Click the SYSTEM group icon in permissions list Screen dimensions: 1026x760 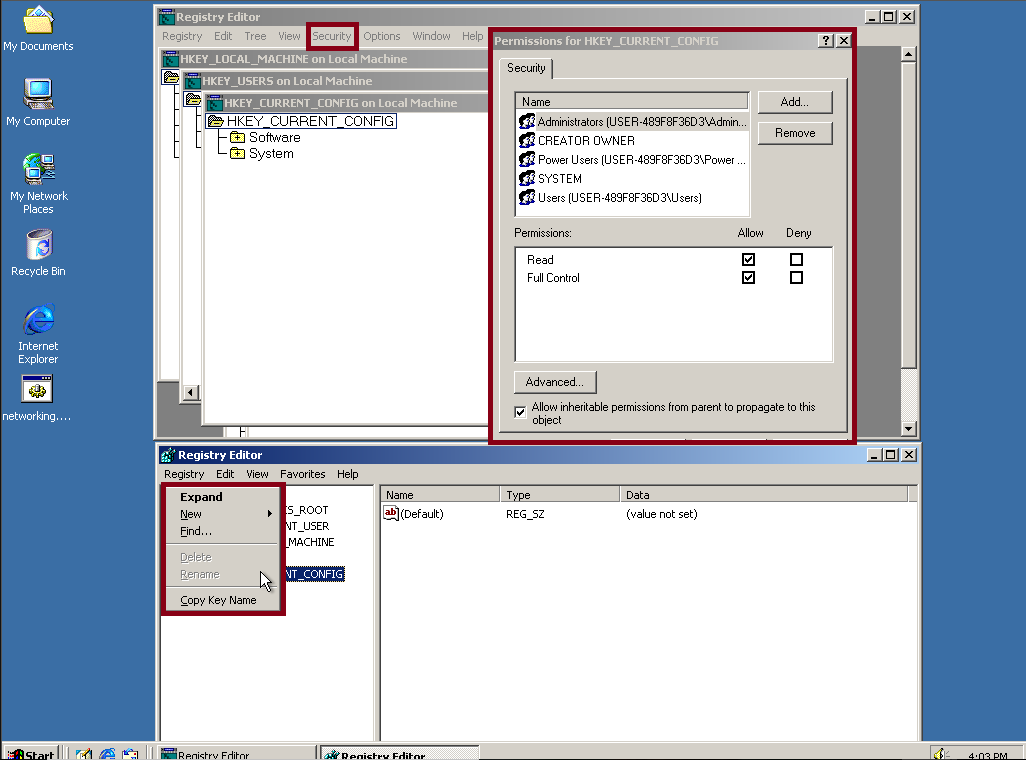tap(527, 178)
